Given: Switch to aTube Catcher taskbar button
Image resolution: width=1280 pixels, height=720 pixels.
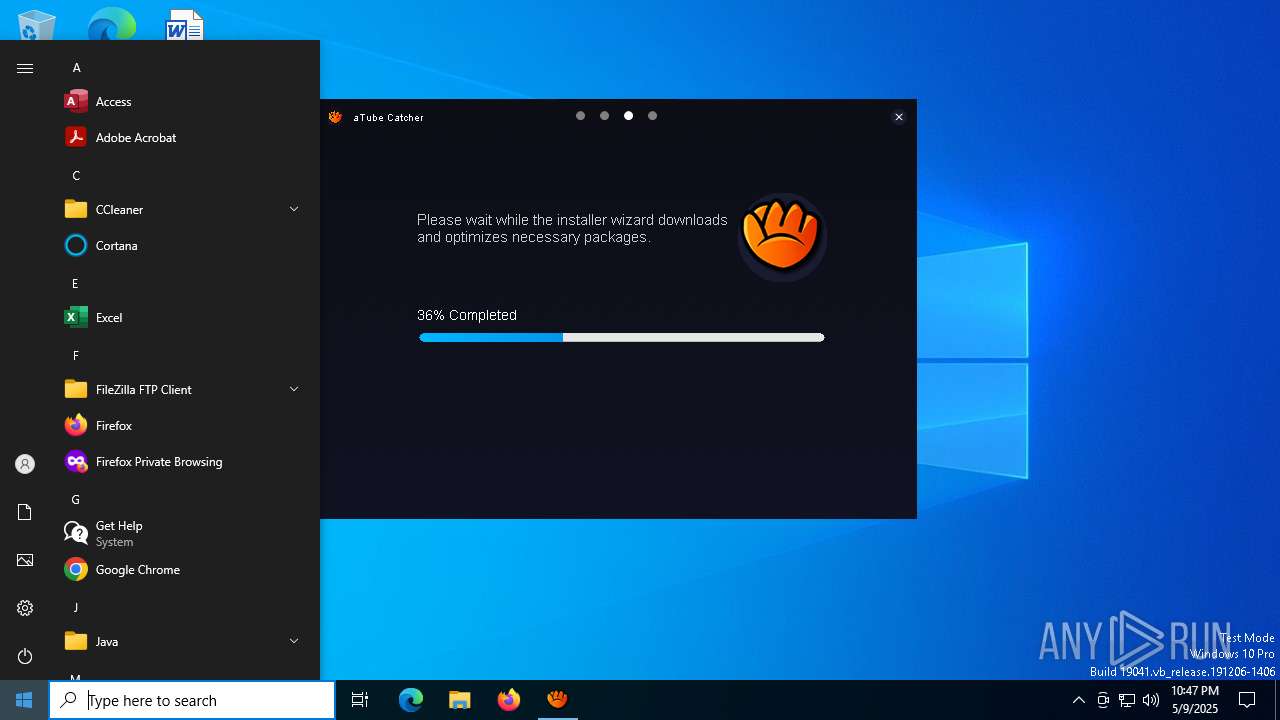Looking at the screenshot, I should pyautogui.click(x=558, y=700).
